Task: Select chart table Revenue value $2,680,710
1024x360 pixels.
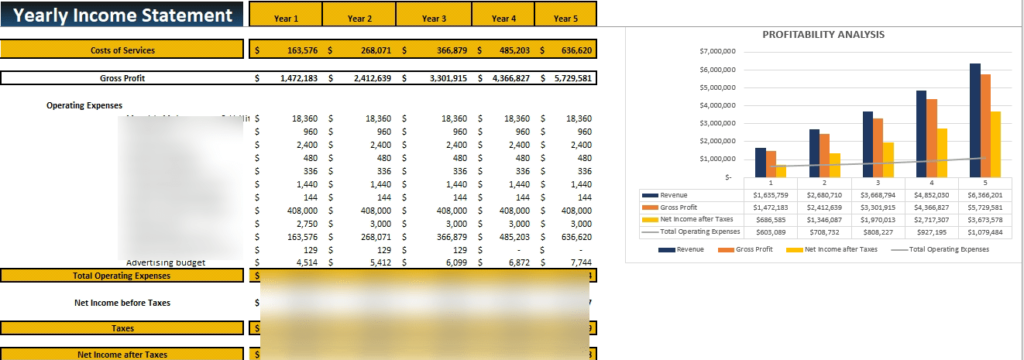Action: pos(824,195)
